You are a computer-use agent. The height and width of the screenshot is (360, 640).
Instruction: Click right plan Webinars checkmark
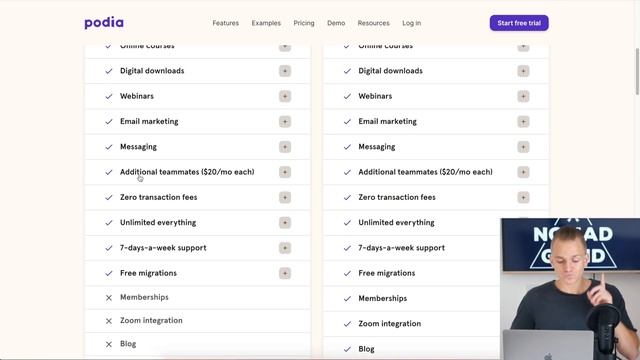tap(347, 96)
